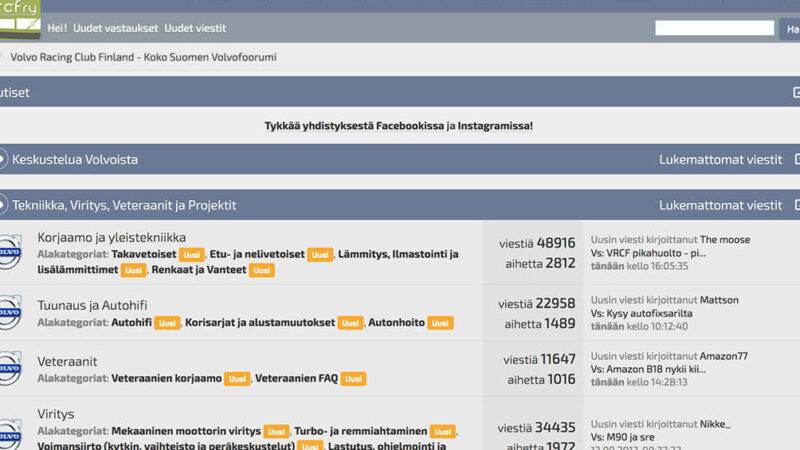Click the search input field
This screenshot has width=800, height=450.
714,28
